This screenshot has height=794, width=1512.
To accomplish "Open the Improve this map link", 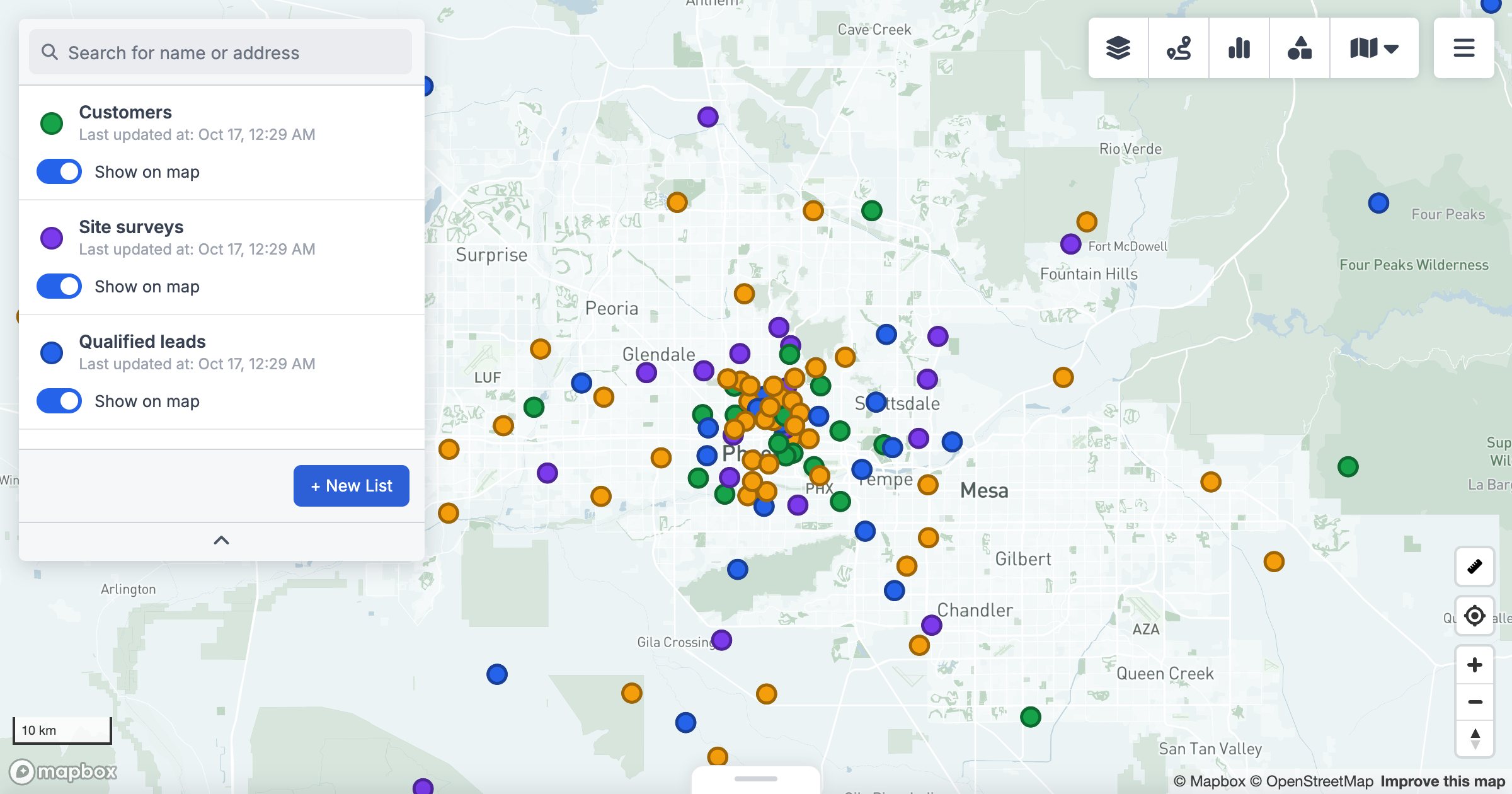I will (x=1443, y=781).
